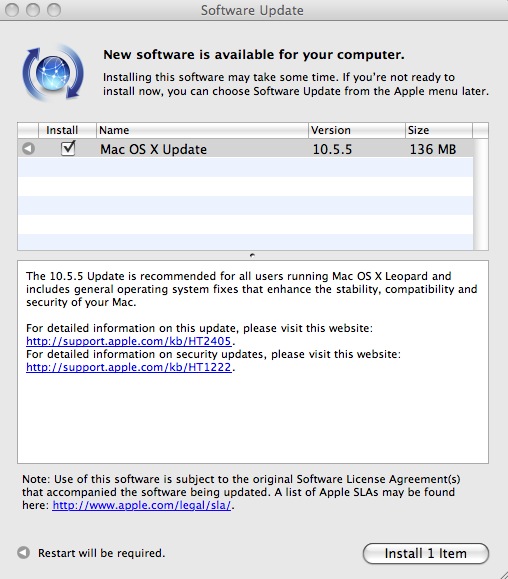Open the support.apple.com/kb/HT1222 link
This screenshot has height=579, width=508.
click(129, 367)
